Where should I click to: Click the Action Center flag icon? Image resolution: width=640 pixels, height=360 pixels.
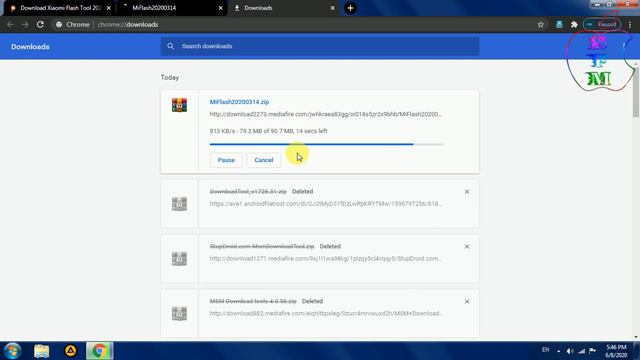point(593,351)
